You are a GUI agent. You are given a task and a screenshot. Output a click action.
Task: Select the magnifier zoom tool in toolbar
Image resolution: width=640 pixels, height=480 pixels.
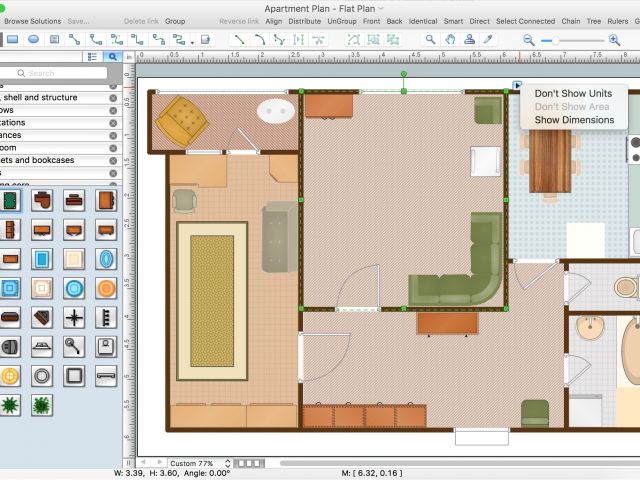coord(431,39)
